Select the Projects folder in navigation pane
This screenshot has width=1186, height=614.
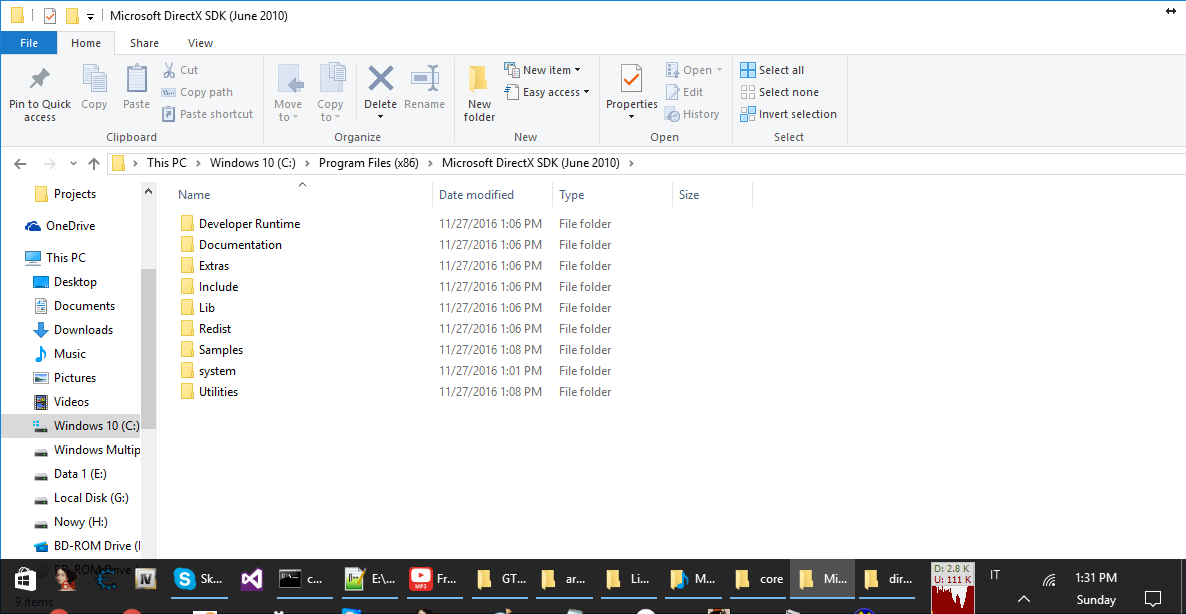tap(75, 194)
